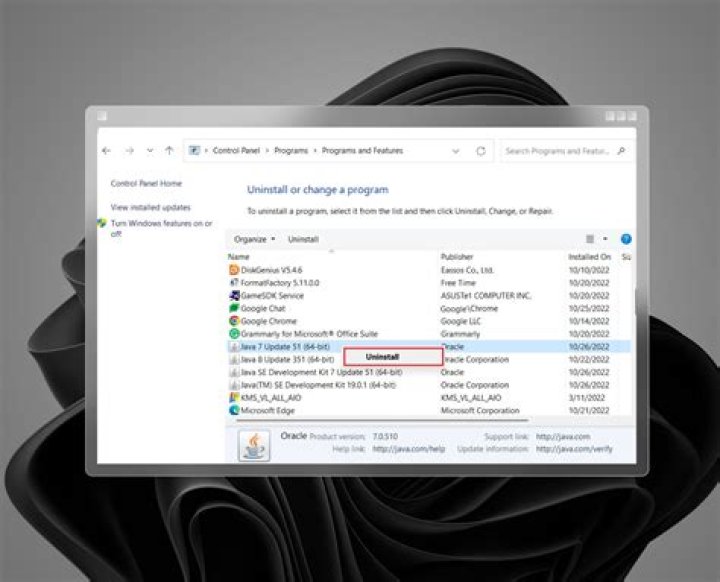Image resolution: width=720 pixels, height=582 pixels.
Task: Open the view options dropdown arrow
Action: (x=605, y=240)
